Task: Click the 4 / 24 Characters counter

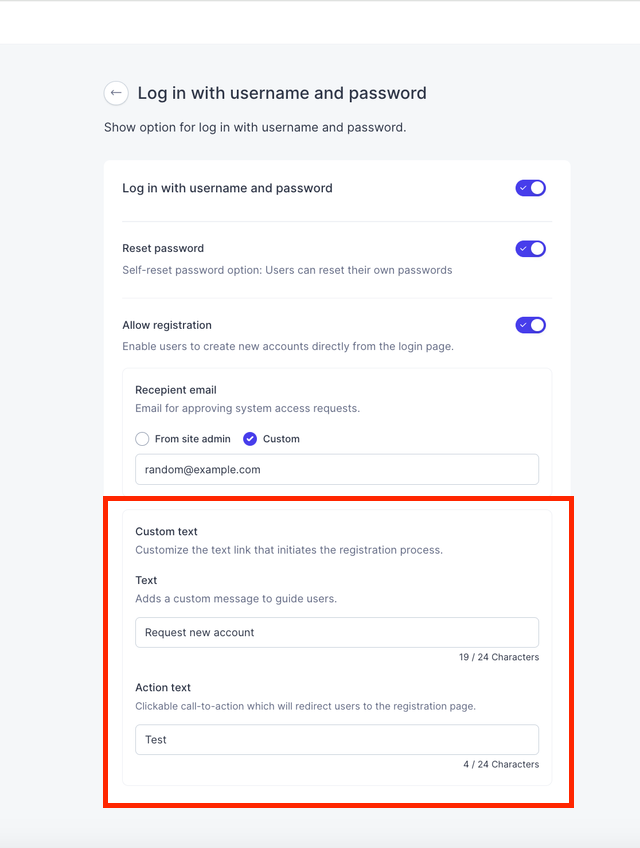Action: click(x=501, y=764)
